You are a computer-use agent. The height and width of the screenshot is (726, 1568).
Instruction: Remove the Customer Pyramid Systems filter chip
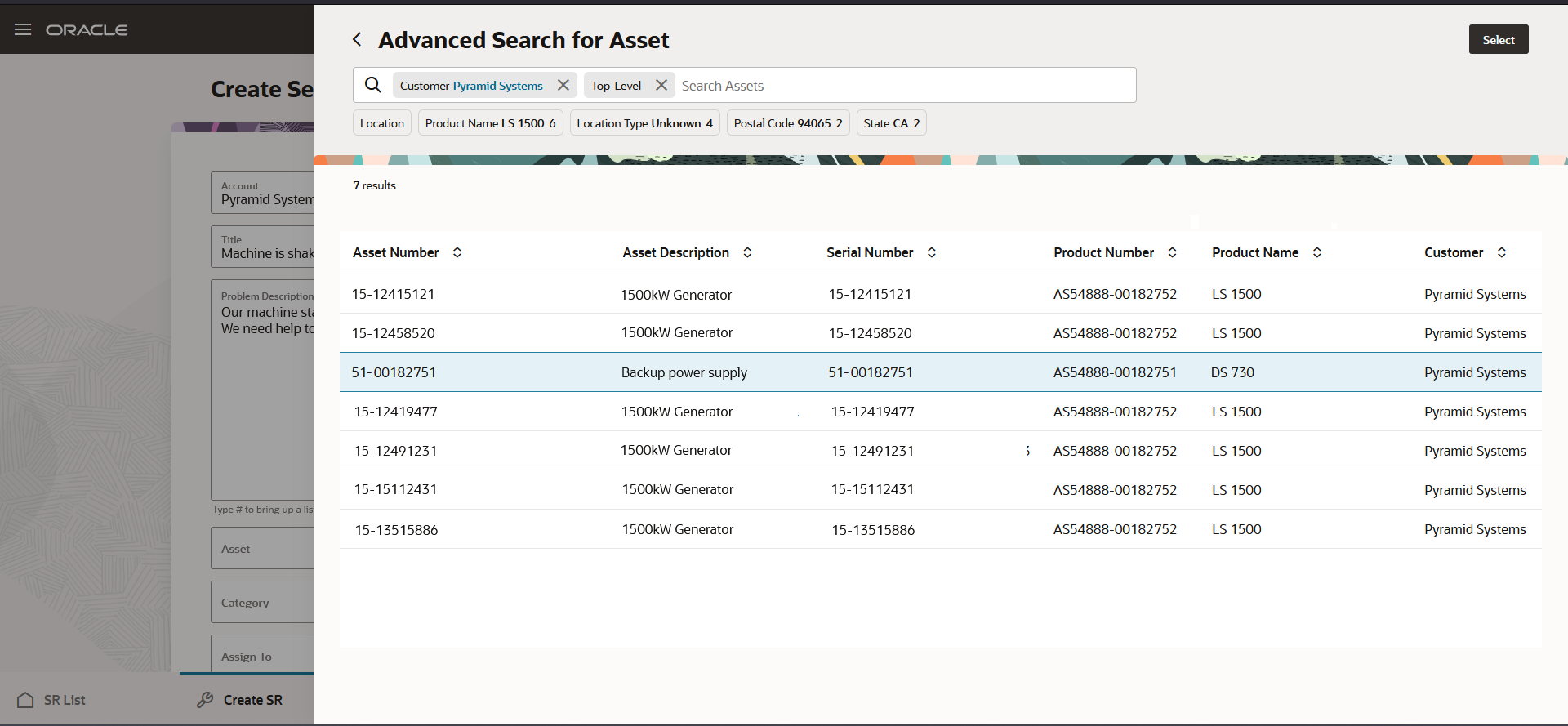click(x=563, y=85)
